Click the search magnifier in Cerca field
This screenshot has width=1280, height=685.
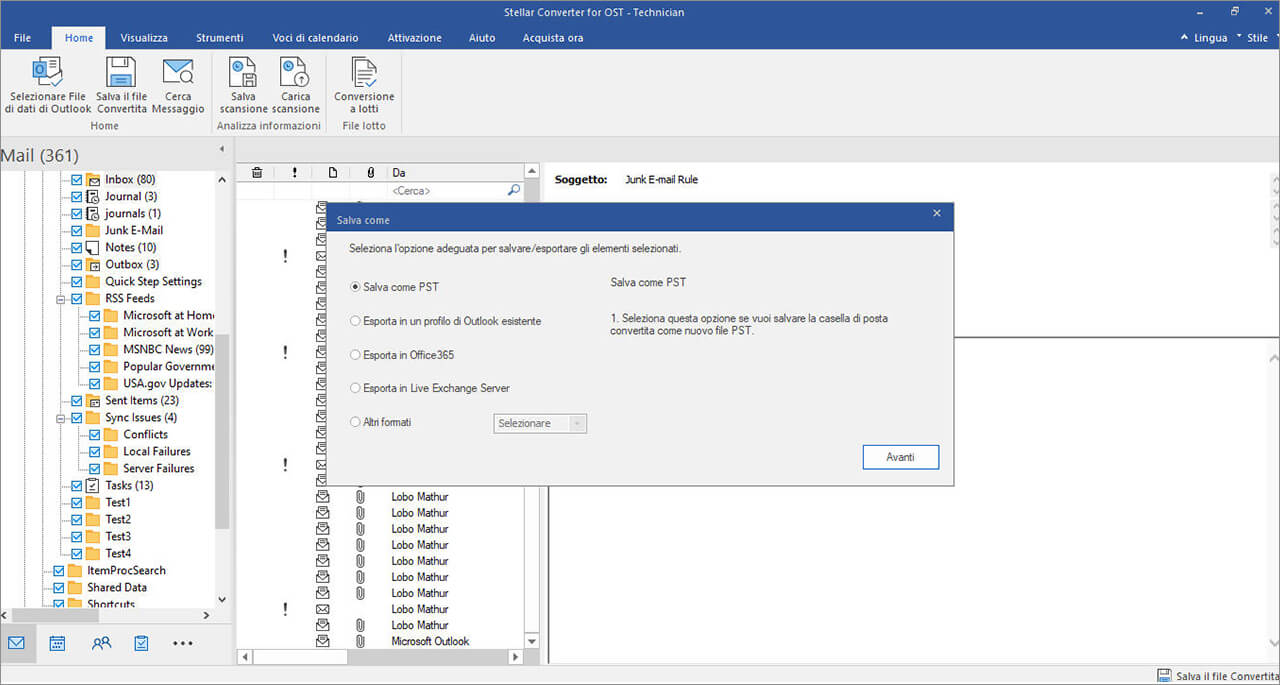click(x=514, y=190)
